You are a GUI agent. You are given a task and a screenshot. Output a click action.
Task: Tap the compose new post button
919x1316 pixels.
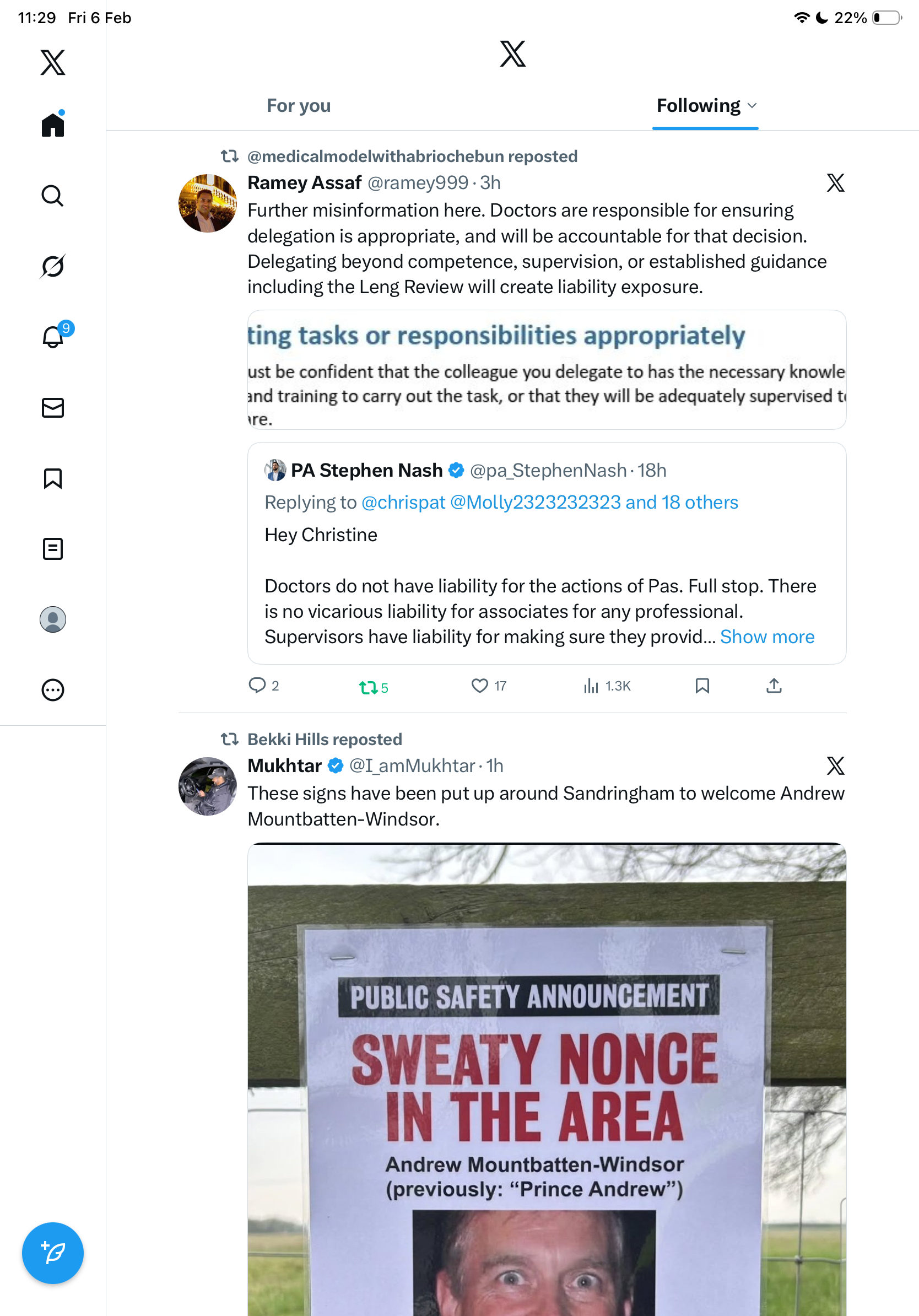point(53,1253)
